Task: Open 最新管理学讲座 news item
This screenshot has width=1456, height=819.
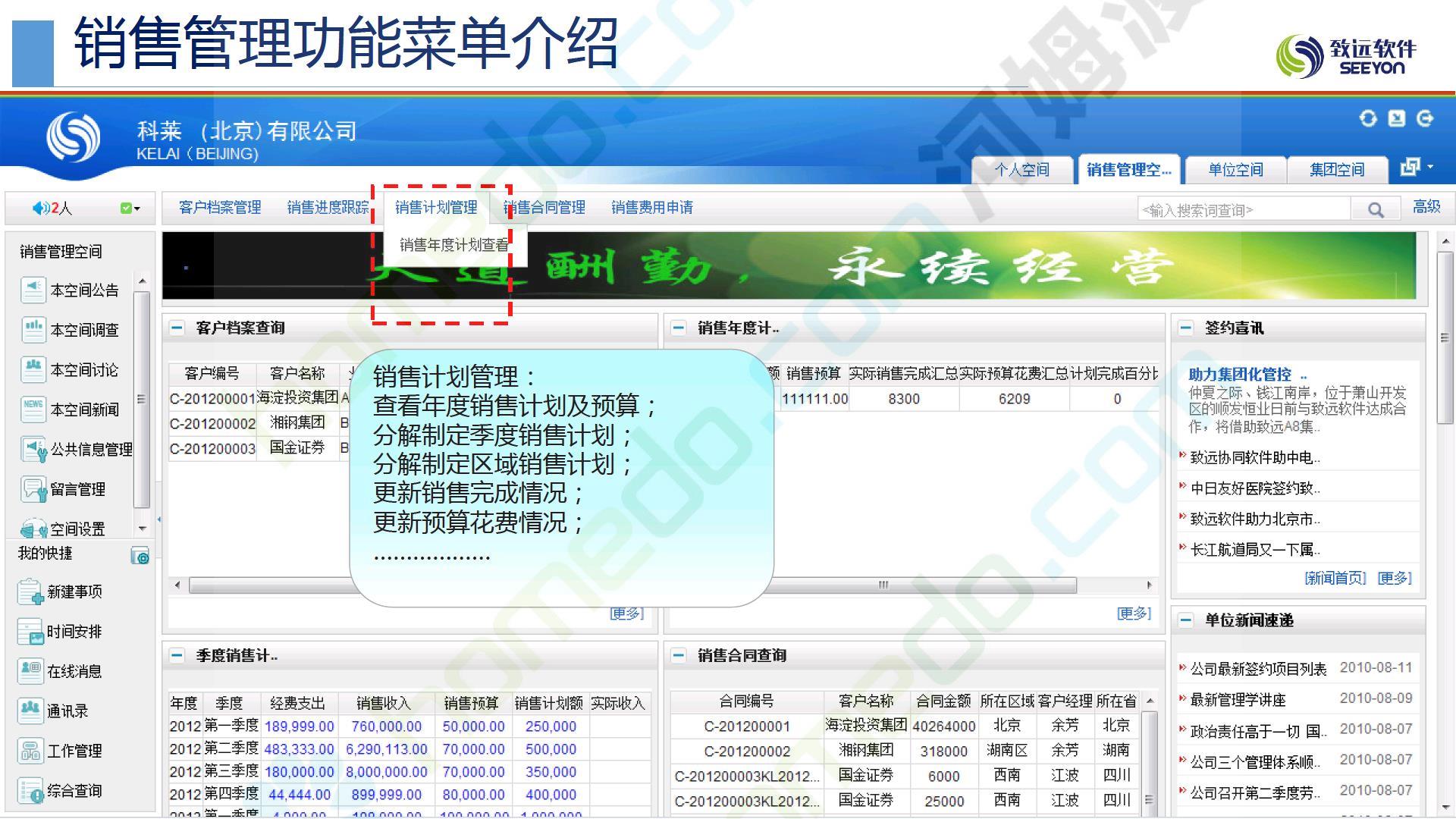Action: pyautogui.click(x=1238, y=700)
